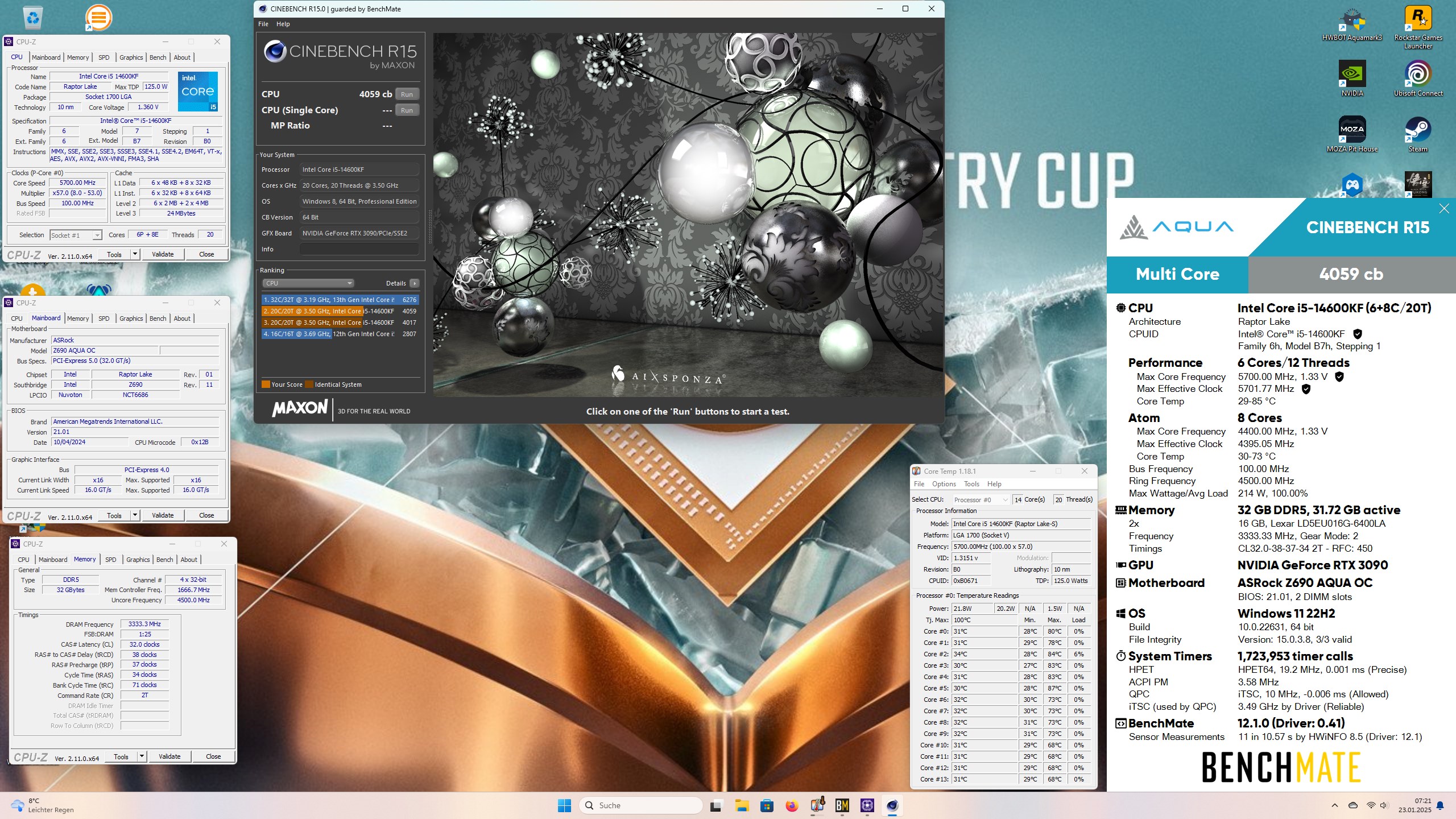Launch Steam from the desktop icon
1456x819 pixels.
pyautogui.click(x=1418, y=134)
